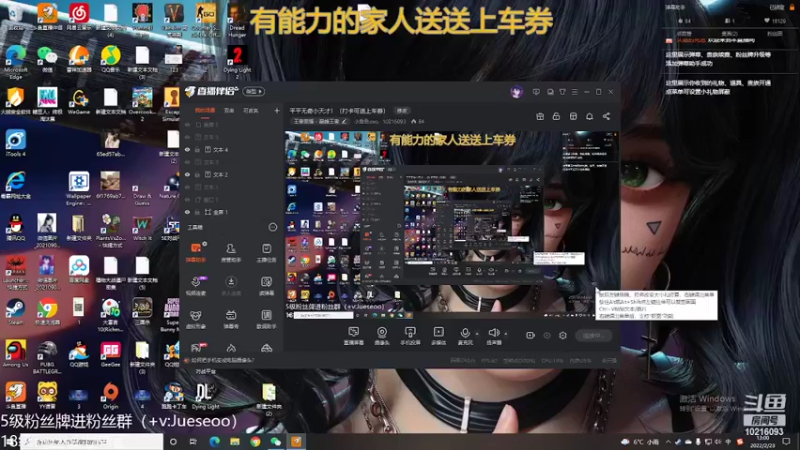Click the gift box icon beside room info
This screenshot has height=450, width=800.
pyautogui.click(x=540, y=116)
